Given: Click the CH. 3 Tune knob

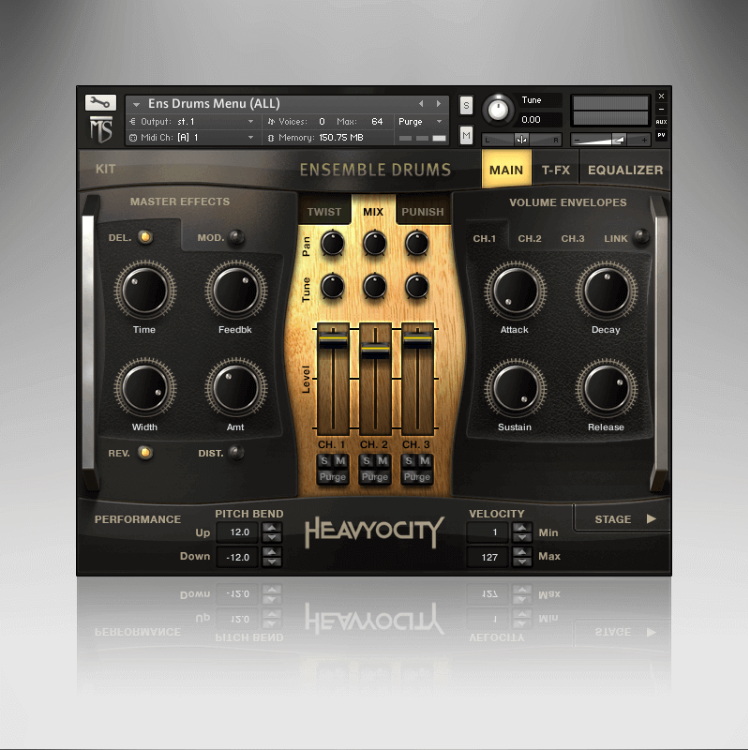Looking at the screenshot, I should click(x=417, y=287).
